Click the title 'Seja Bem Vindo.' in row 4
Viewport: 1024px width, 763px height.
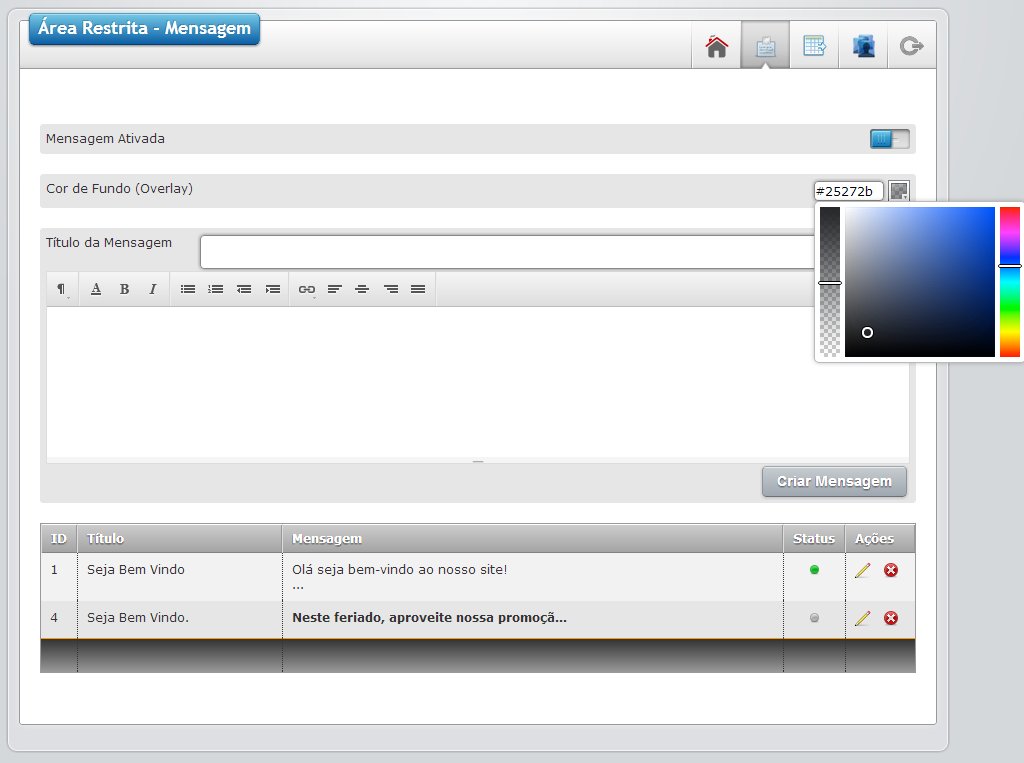coord(138,617)
